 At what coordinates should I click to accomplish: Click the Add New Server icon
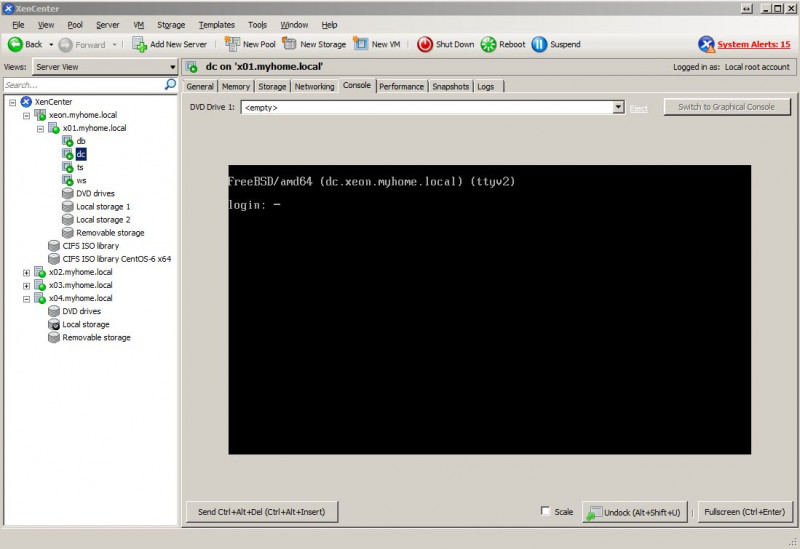coord(139,44)
